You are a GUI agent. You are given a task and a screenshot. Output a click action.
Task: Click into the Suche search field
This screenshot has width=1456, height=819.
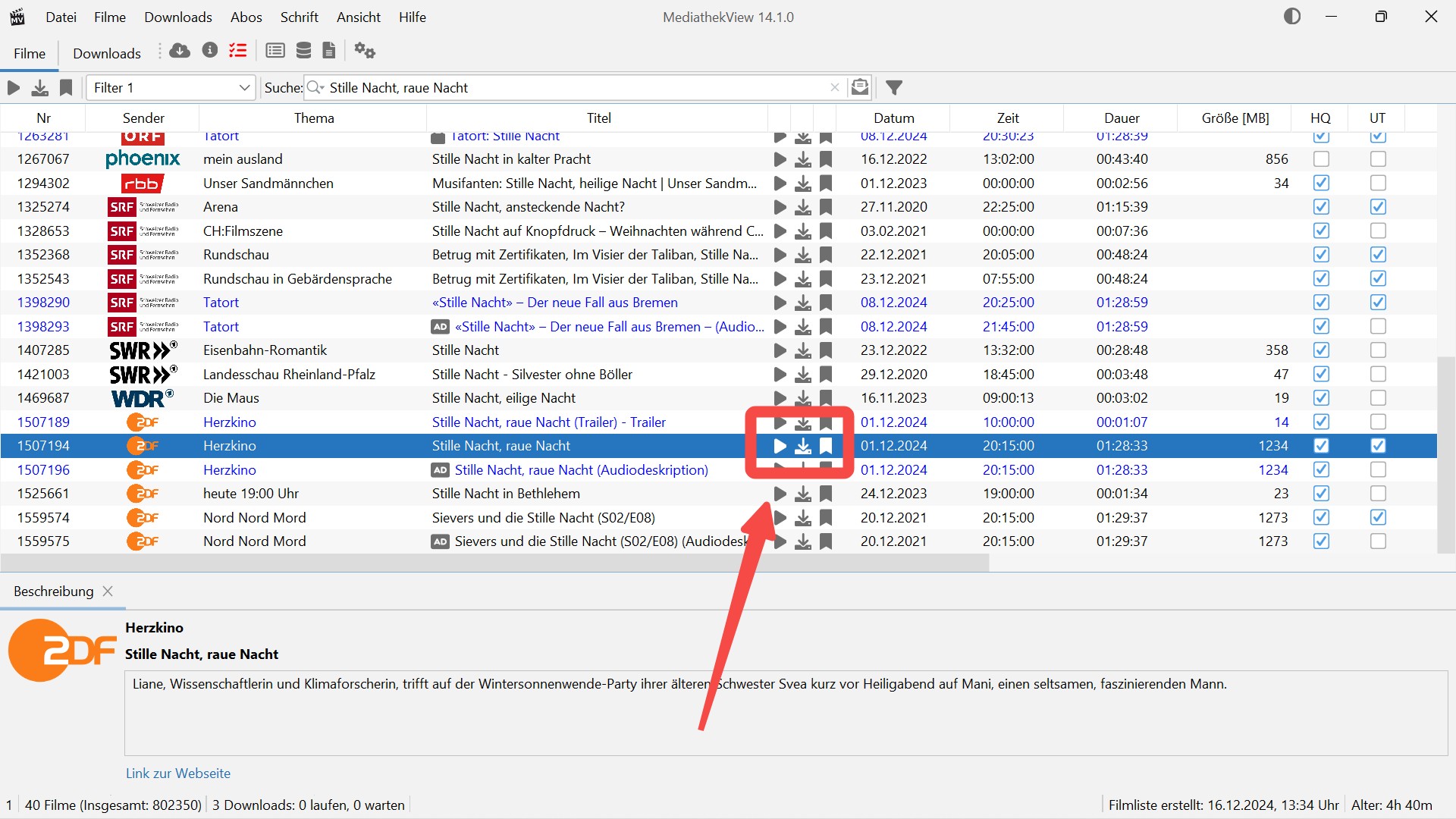(576, 88)
